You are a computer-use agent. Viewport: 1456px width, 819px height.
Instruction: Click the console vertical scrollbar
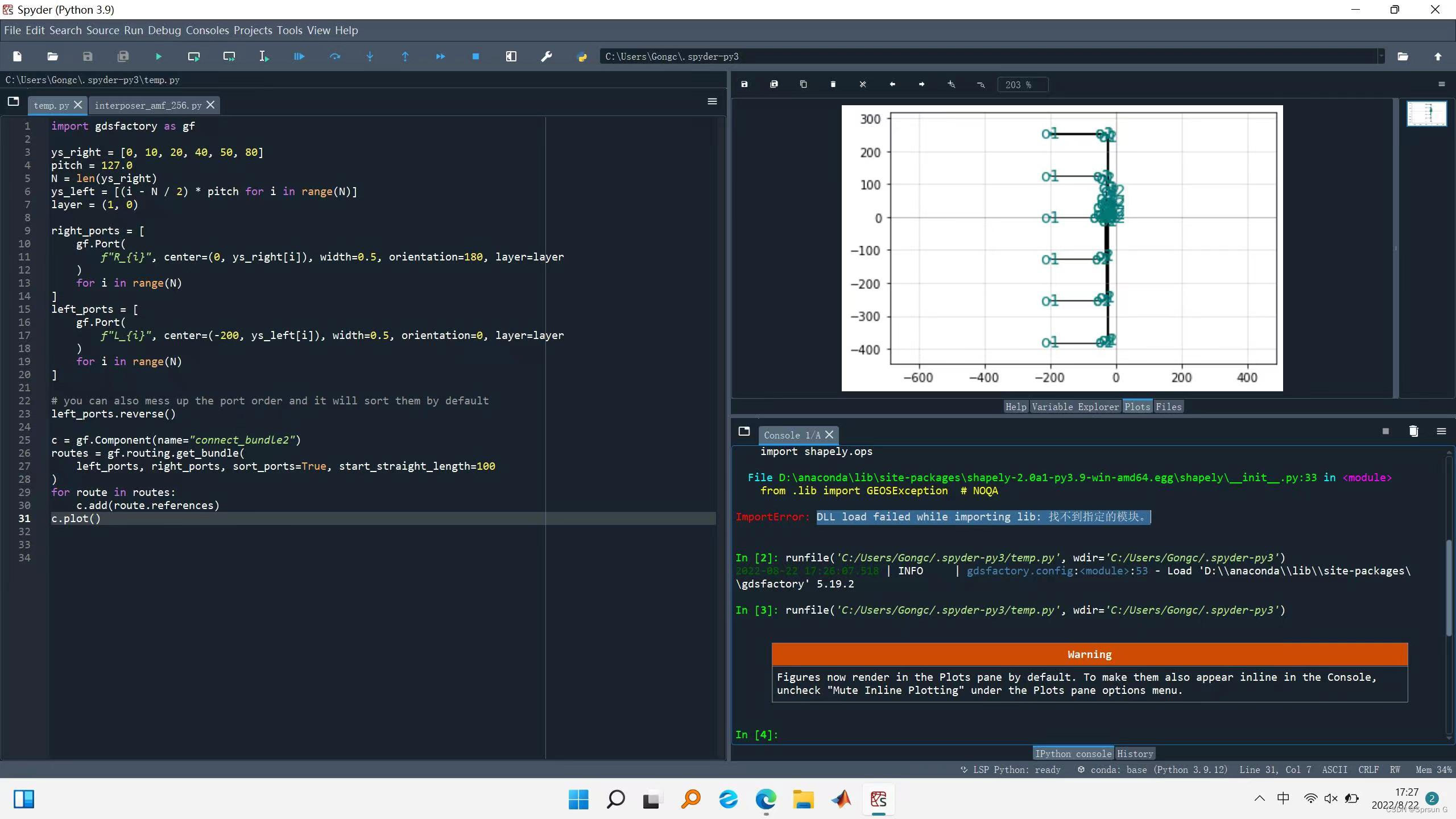1448,589
